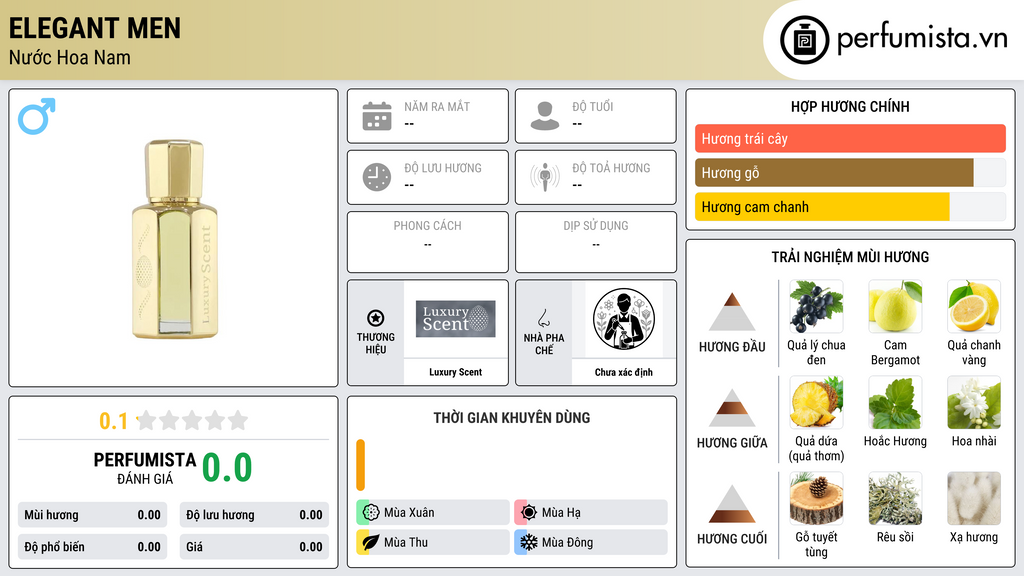Click the blue male gender symbol icon
Screen dimensions: 1024x576
[37, 116]
